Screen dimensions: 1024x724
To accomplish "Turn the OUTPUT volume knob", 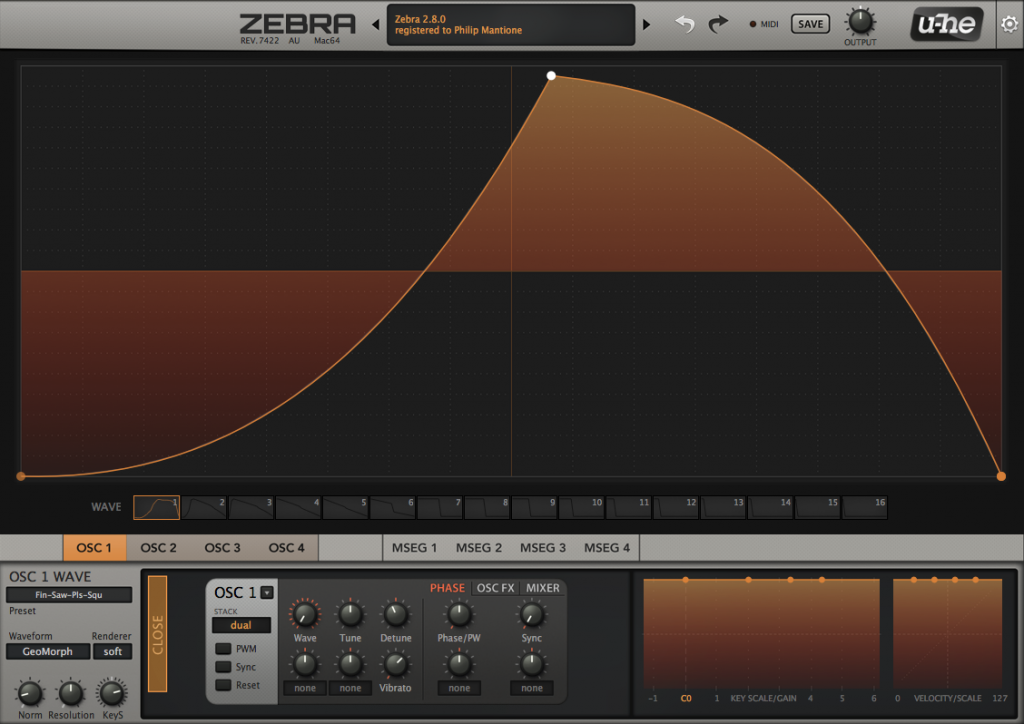I will pos(860,20).
